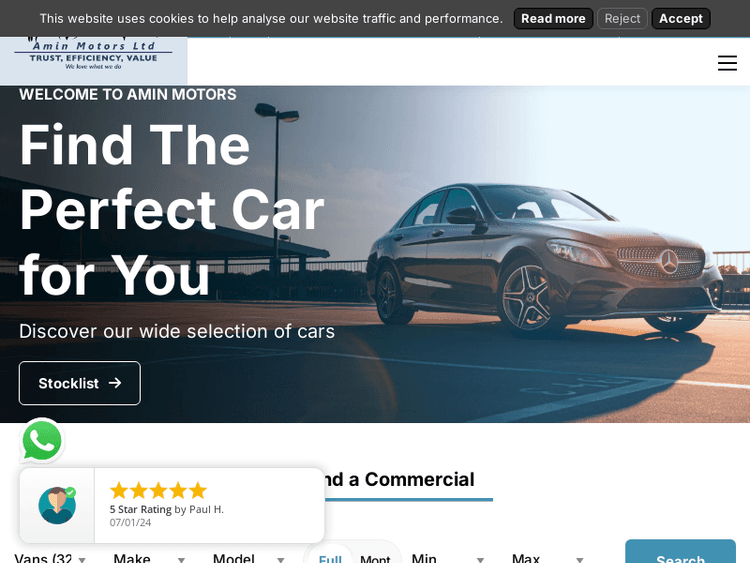Click the reviewer avatar icon
The image size is (750, 563).
coord(57,506)
